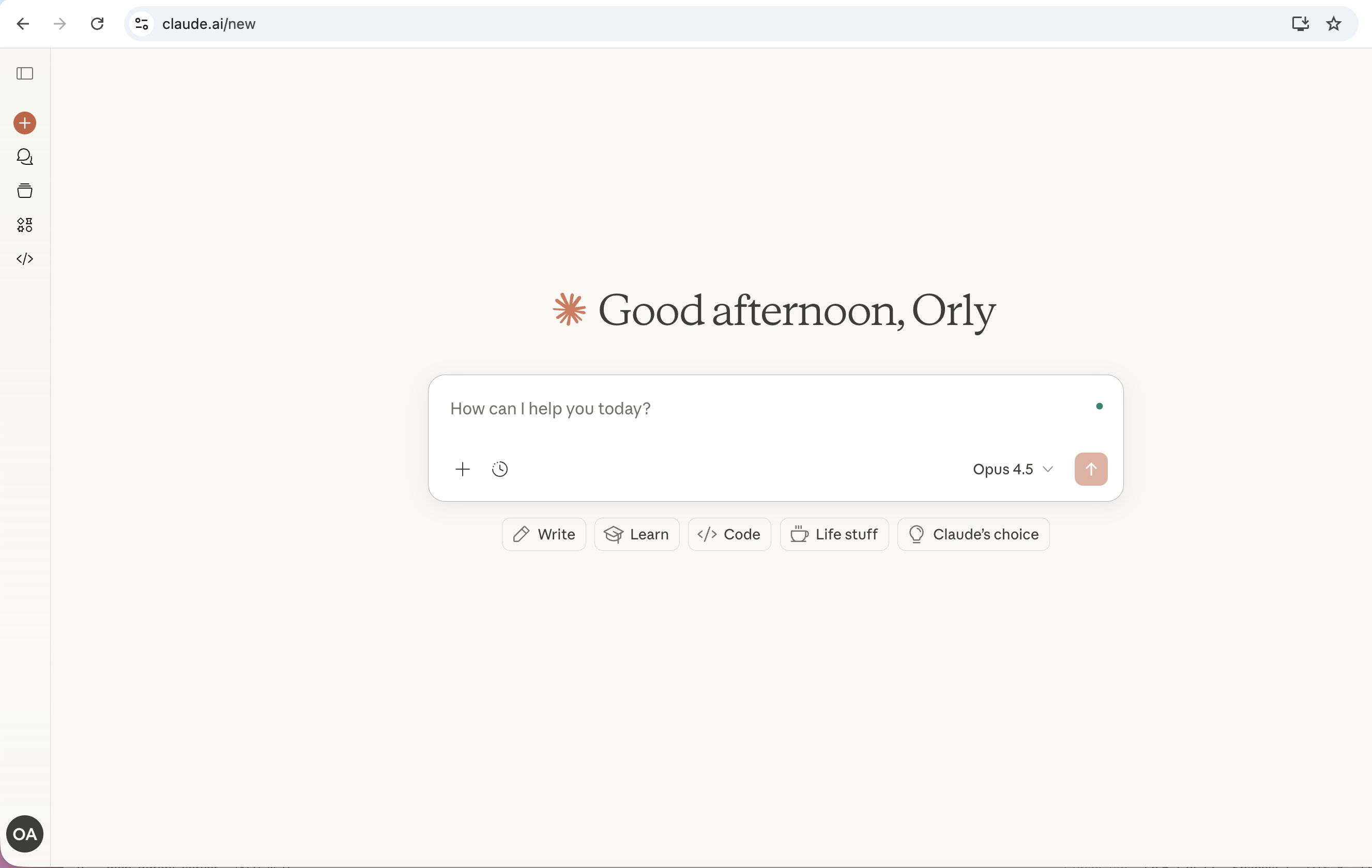Open the Artifacts icon in sidebar
The width and height of the screenshot is (1372, 868).
(24, 225)
